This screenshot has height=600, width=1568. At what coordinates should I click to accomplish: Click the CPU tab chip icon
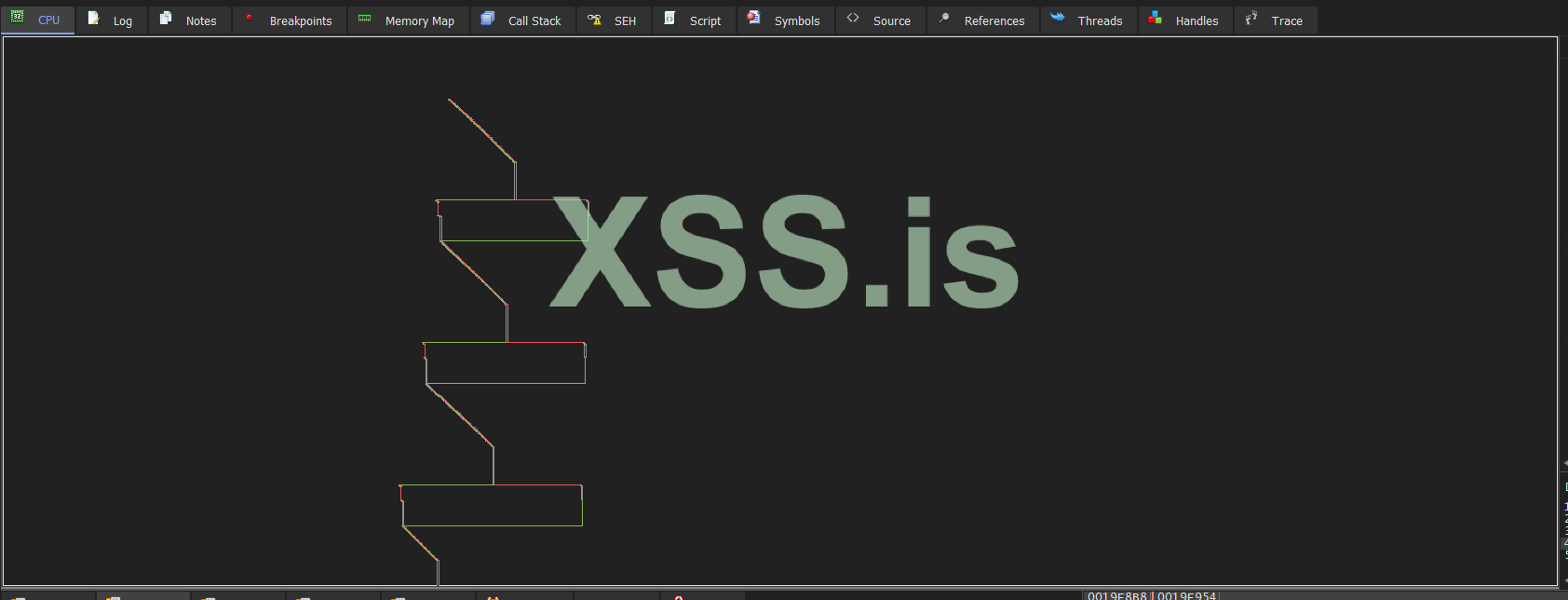pyautogui.click(x=18, y=17)
